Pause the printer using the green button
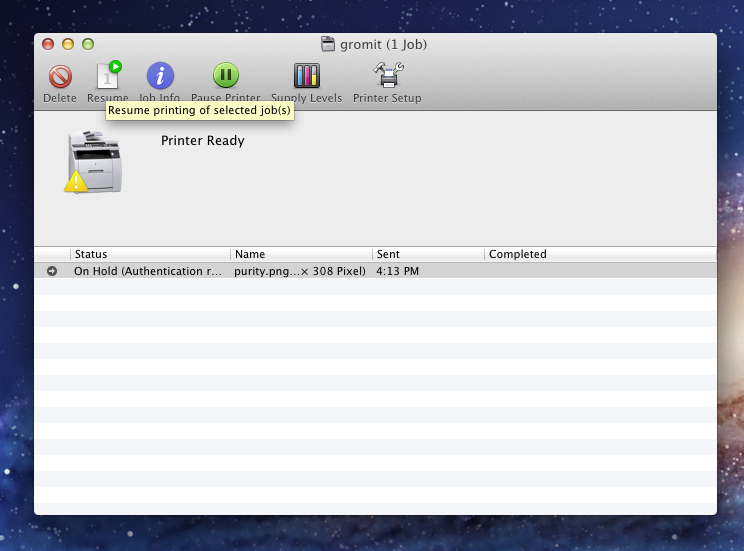The width and height of the screenshot is (744, 551). coord(225,75)
